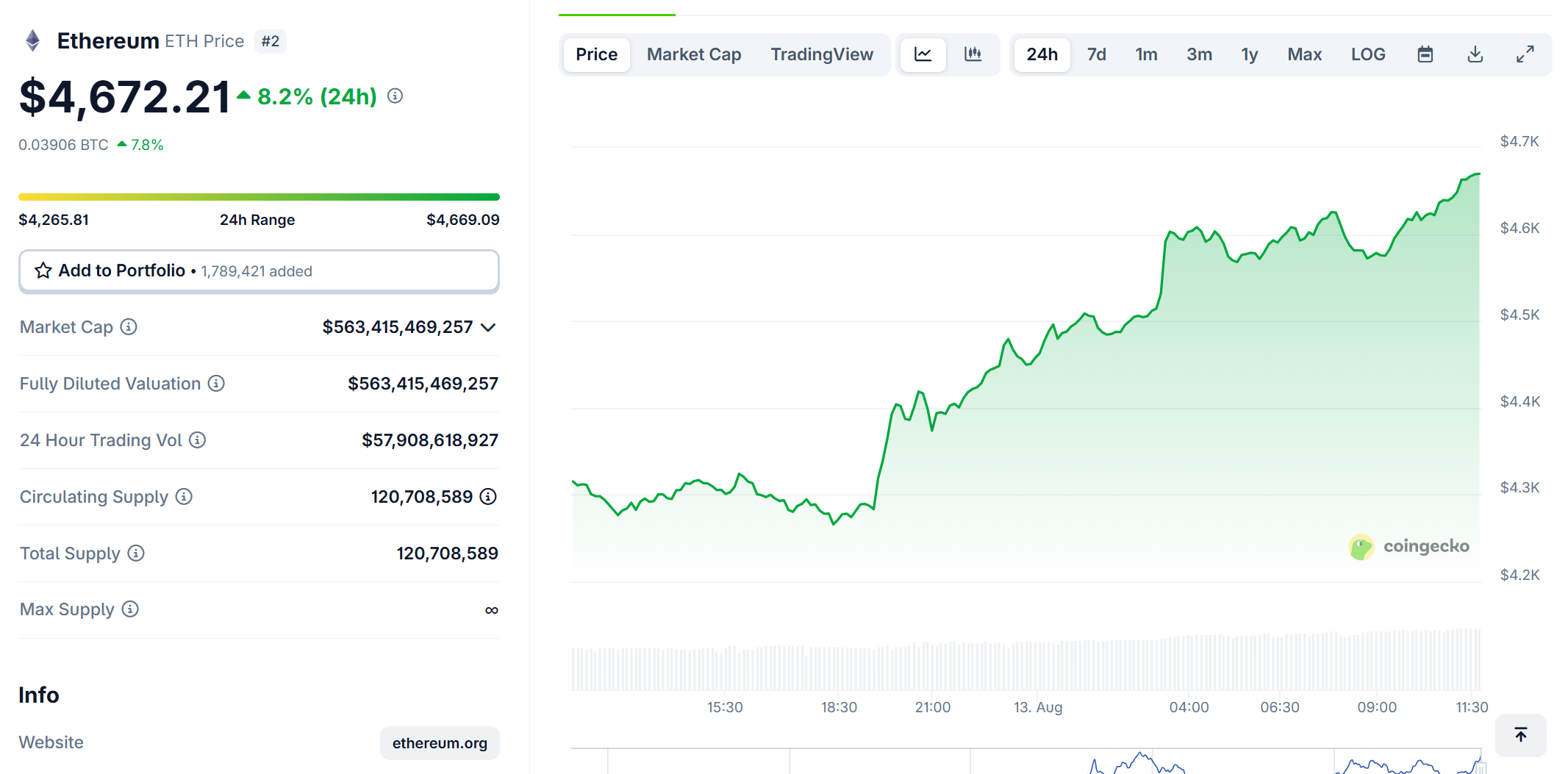Expand the Market Cap chevron dropdown
This screenshot has width=1568, height=774.
click(x=488, y=327)
